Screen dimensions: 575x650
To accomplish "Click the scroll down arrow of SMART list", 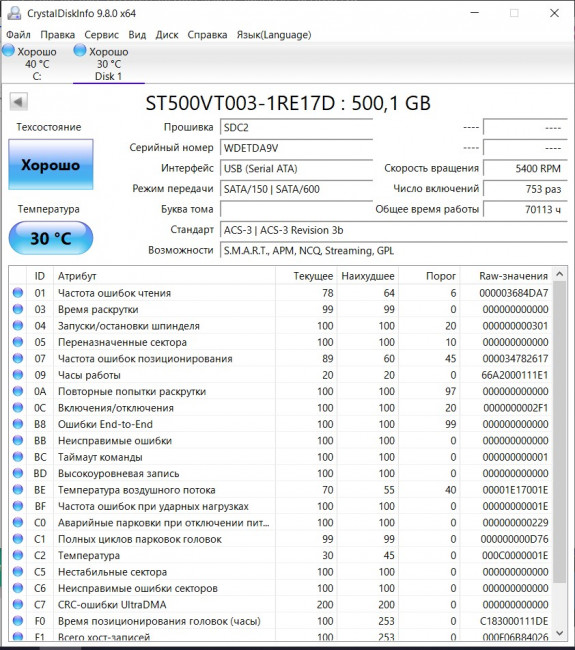I will pyautogui.click(x=560, y=633).
